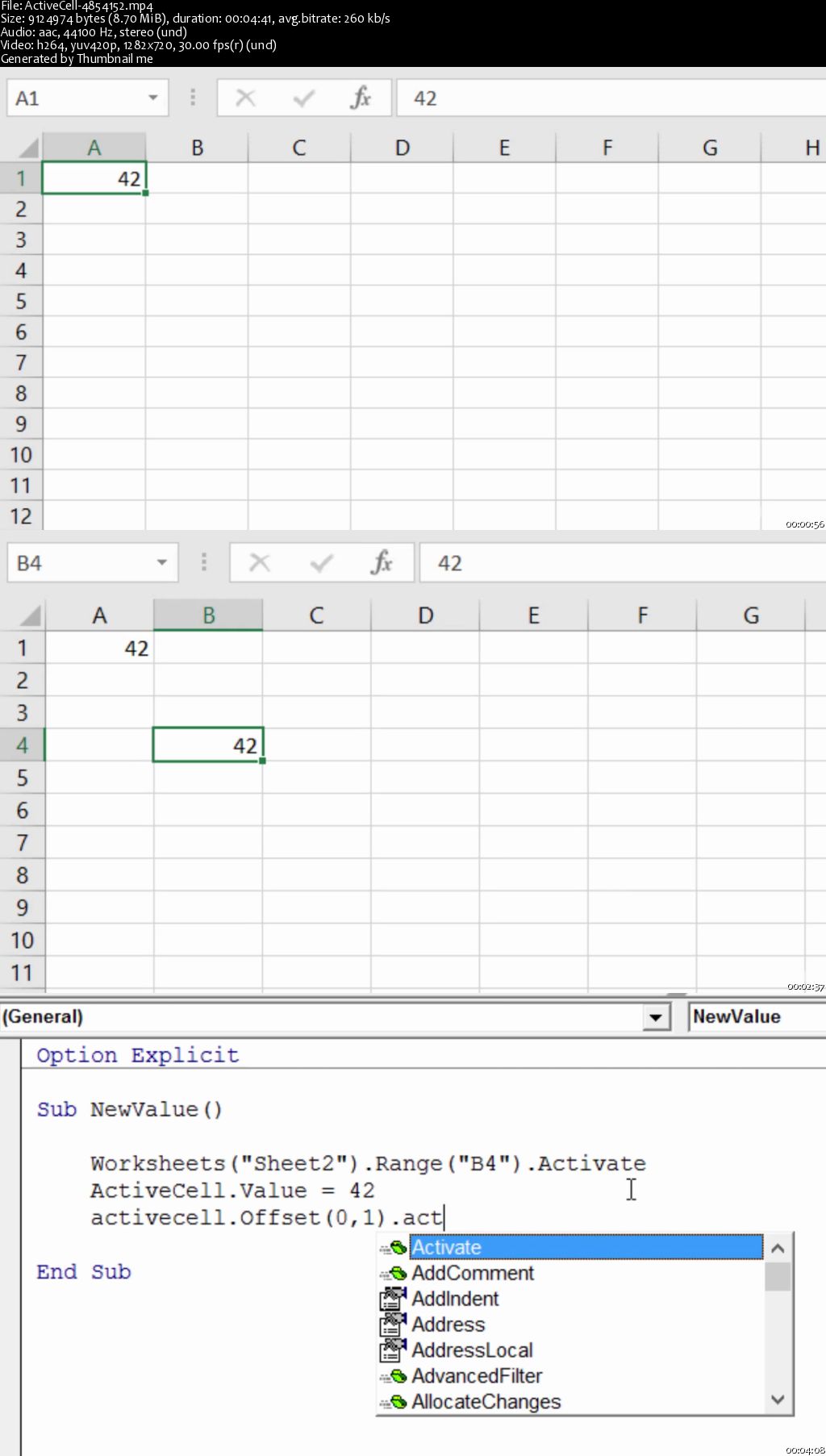Open the NewValue procedure combo box
Screen dimensions: 826x1456
click(x=757, y=1016)
